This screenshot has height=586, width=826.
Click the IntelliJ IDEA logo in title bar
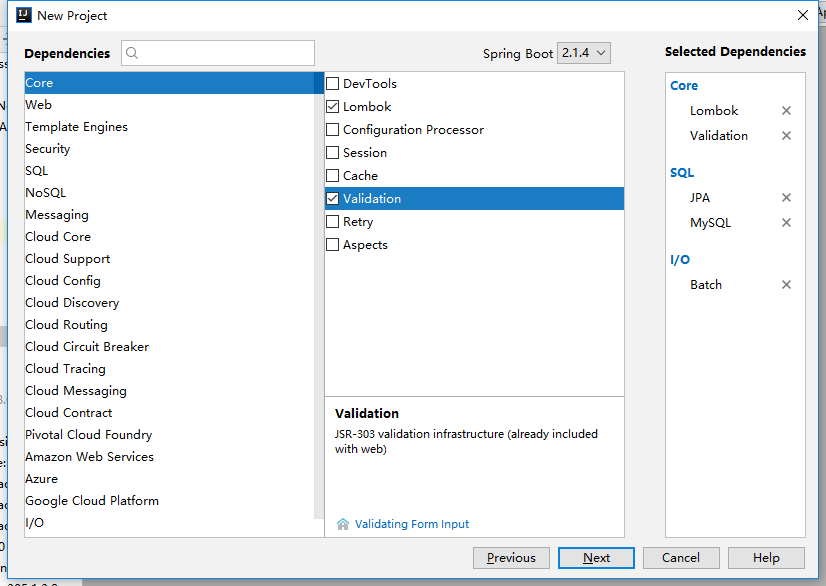pyautogui.click(x=24, y=15)
